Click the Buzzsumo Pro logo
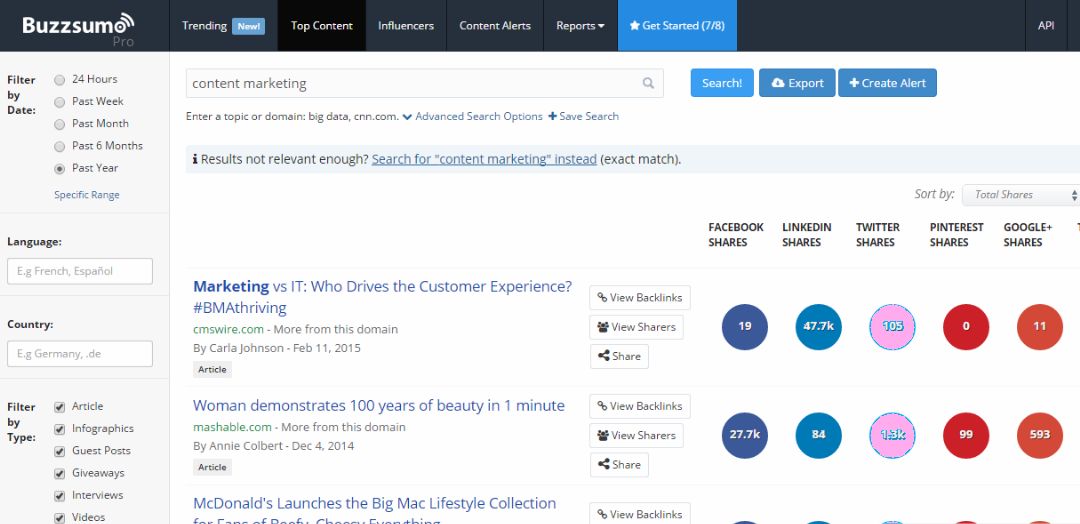1080x524 pixels. [x=78, y=30]
